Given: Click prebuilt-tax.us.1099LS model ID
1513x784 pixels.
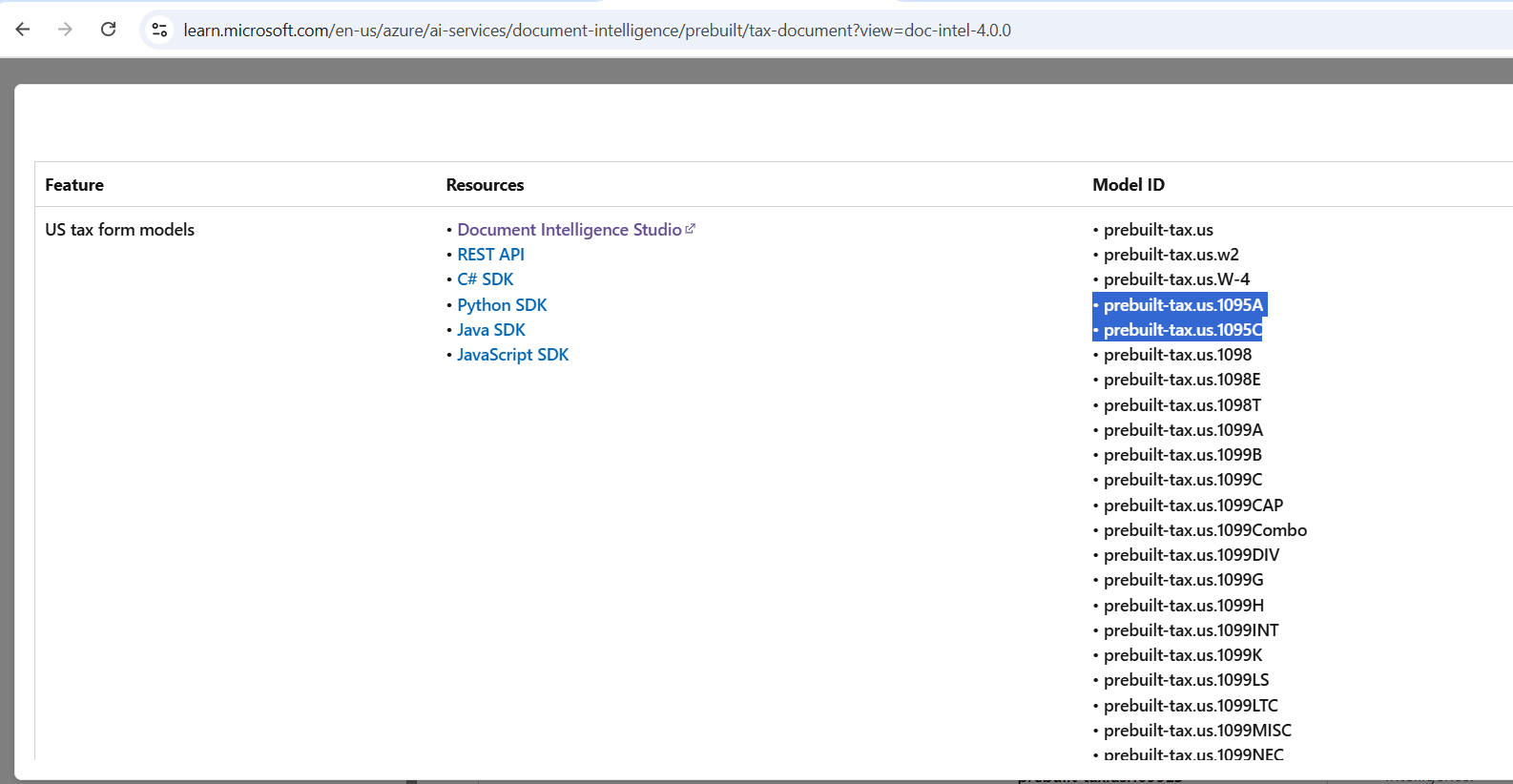Looking at the screenshot, I should click(x=1187, y=680).
